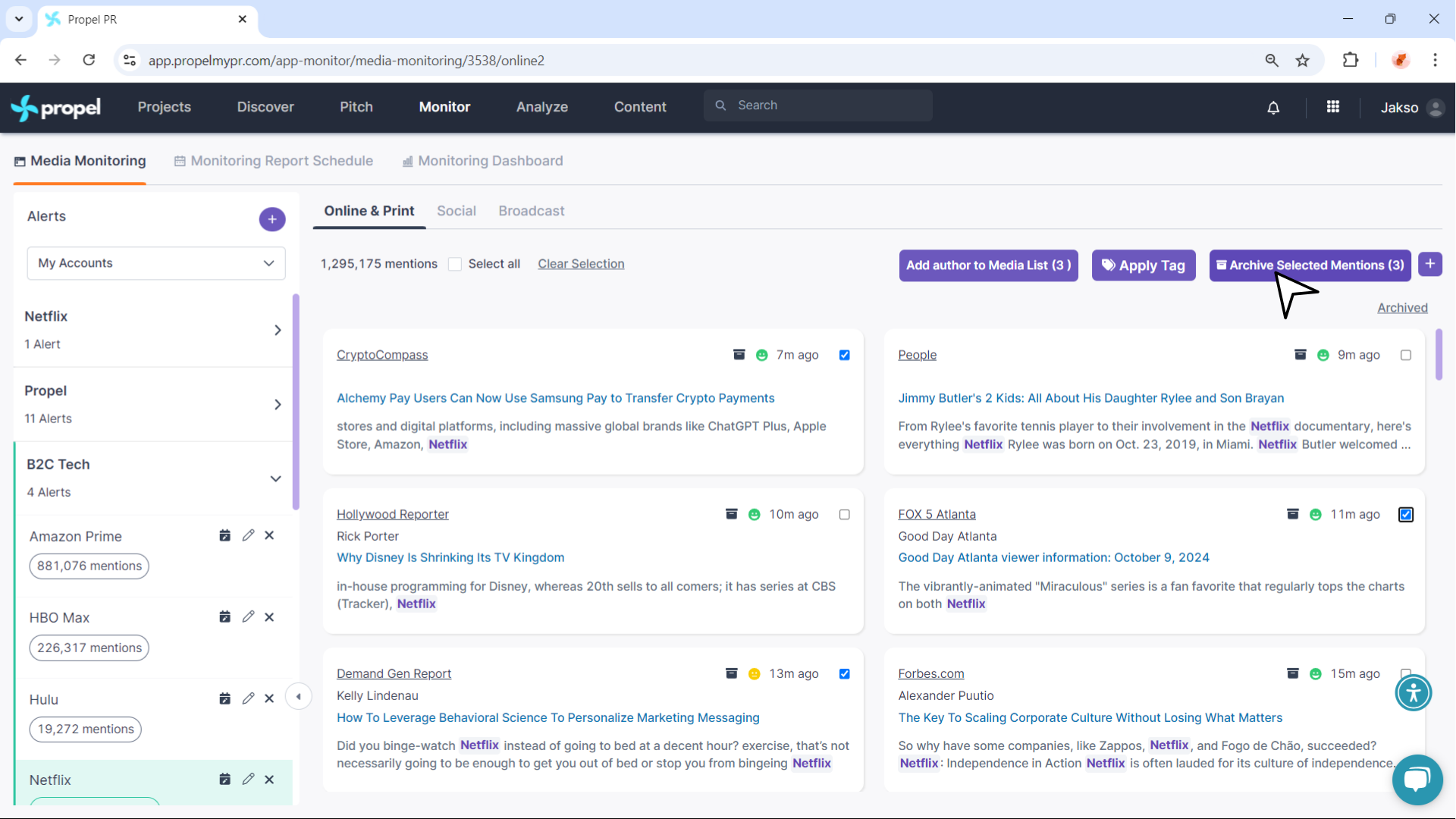Viewport: 1456px width, 819px height.
Task: Edit the Hulu alert
Action: point(248,698)
